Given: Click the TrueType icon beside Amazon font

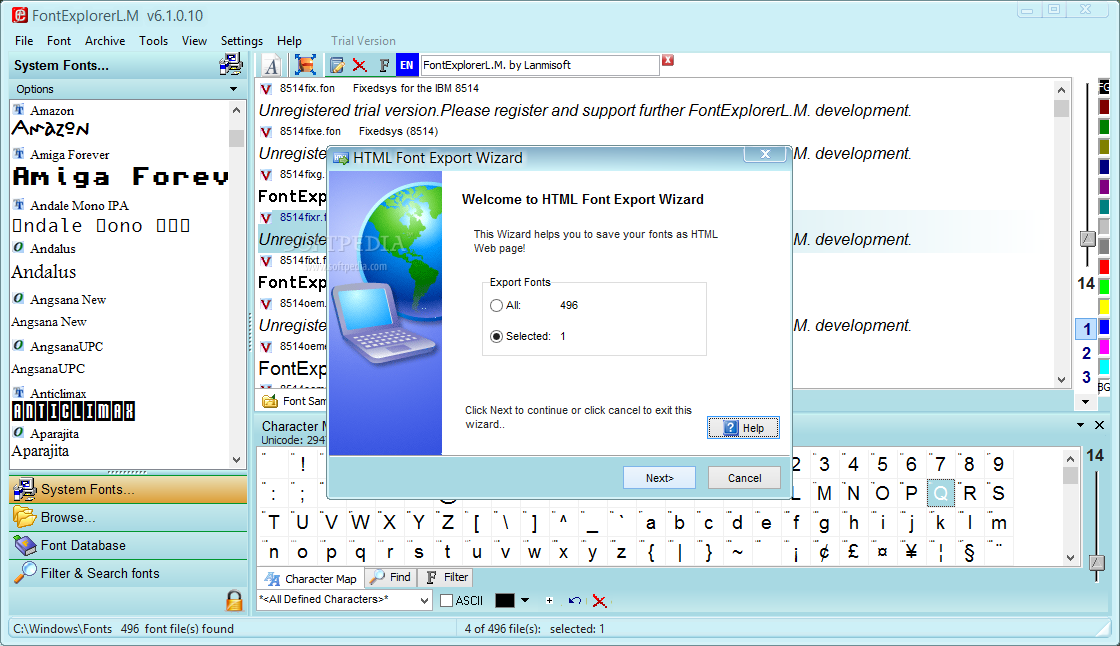Looking at the screenshot, I should 19,110.
